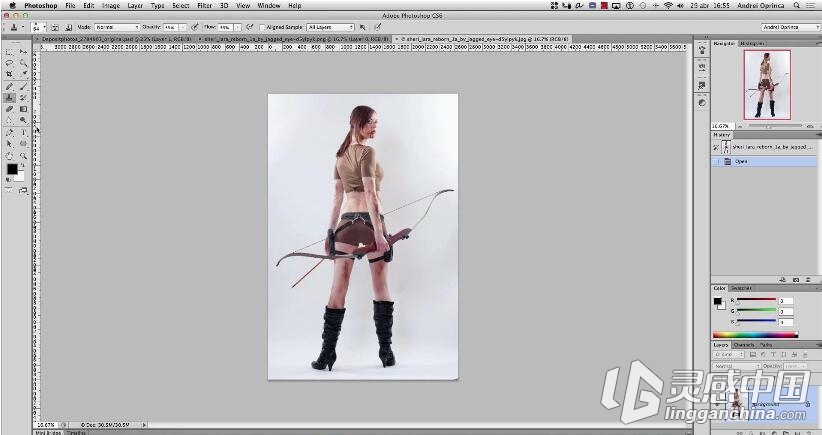Create new document from state icon in History
Image resolution: width=822 pixels, height=435 pixels.
783,280
